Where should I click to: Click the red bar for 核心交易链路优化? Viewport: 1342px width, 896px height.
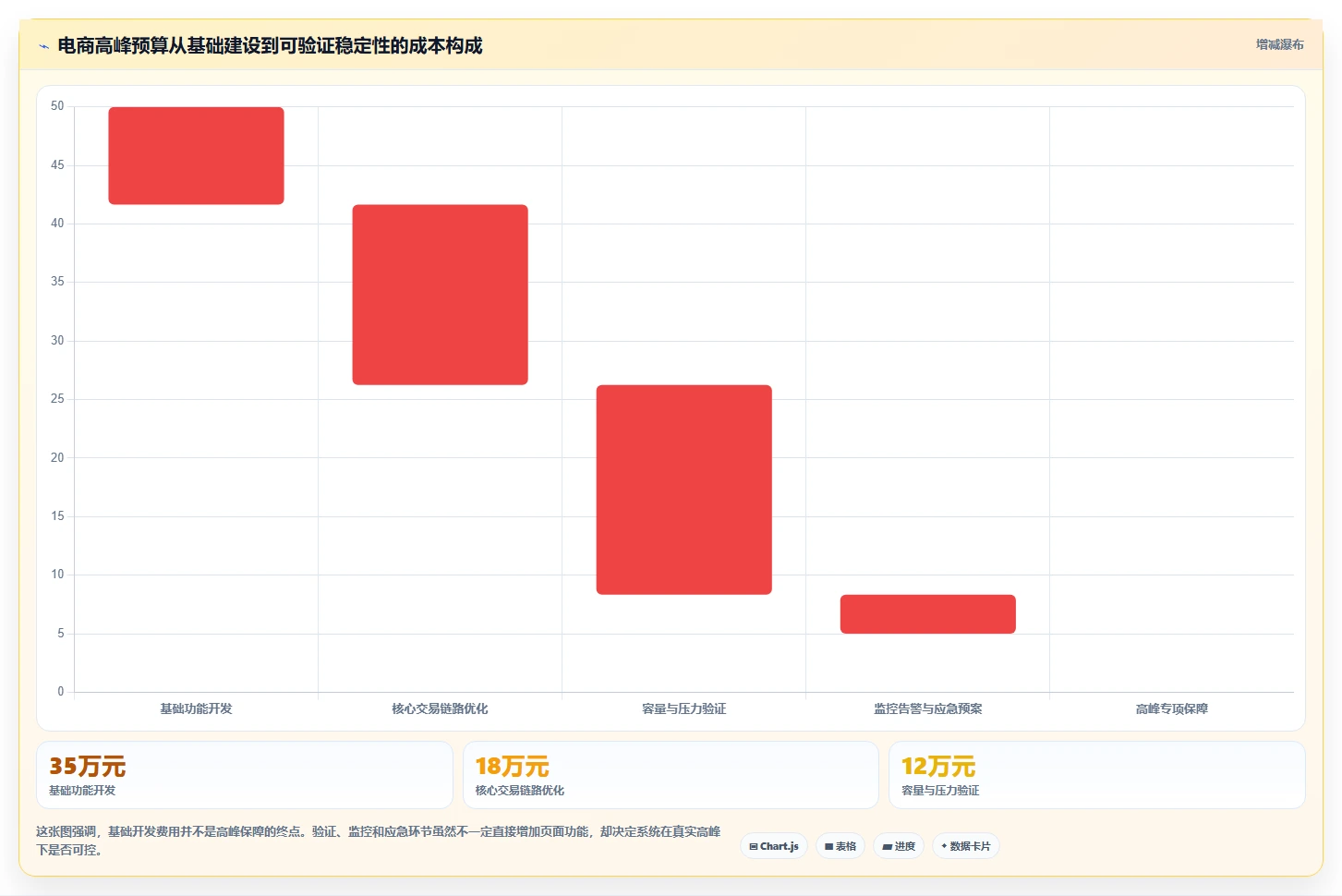tap(440, 295)
